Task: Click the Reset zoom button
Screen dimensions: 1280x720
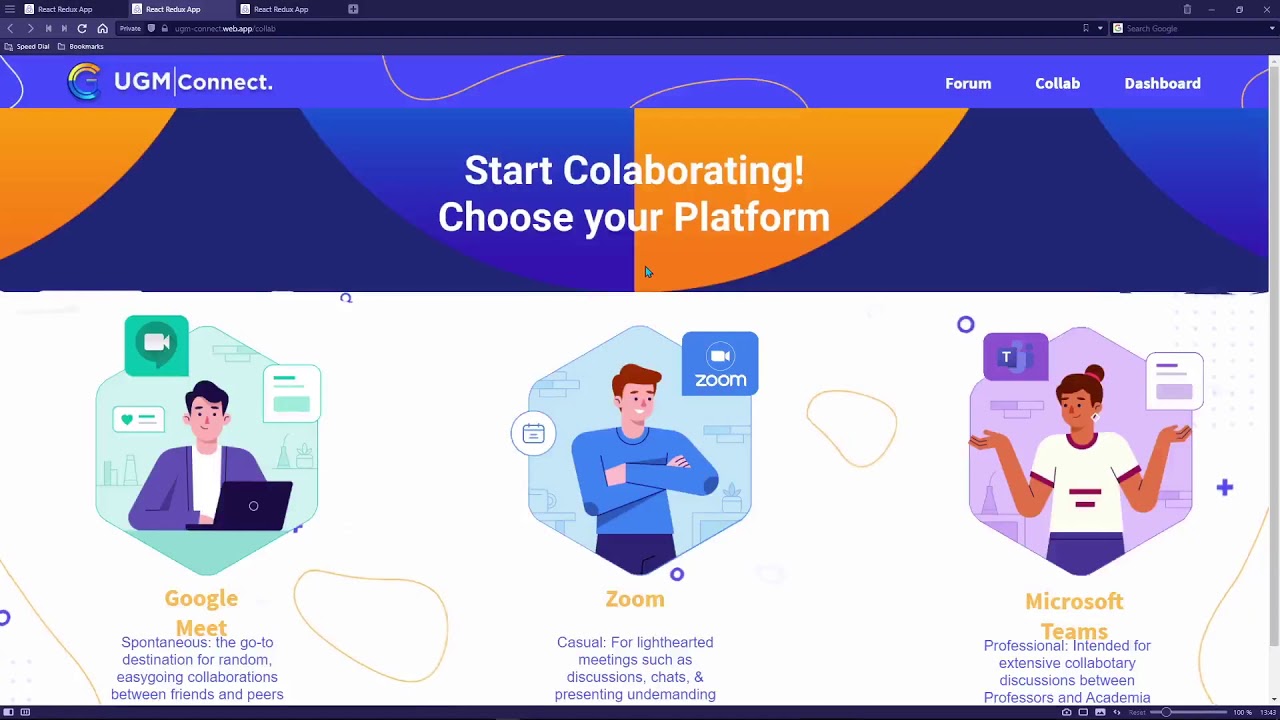Action: (x=1137, y=712)
